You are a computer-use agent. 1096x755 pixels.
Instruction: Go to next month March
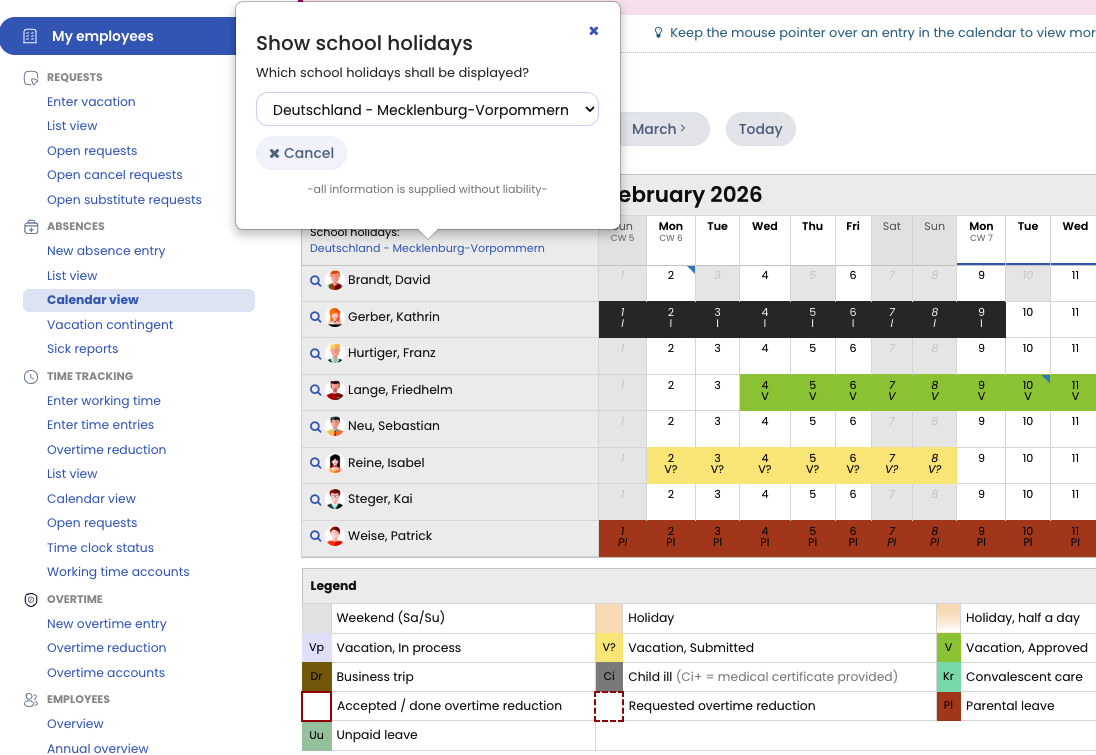(x=659, y=129)
